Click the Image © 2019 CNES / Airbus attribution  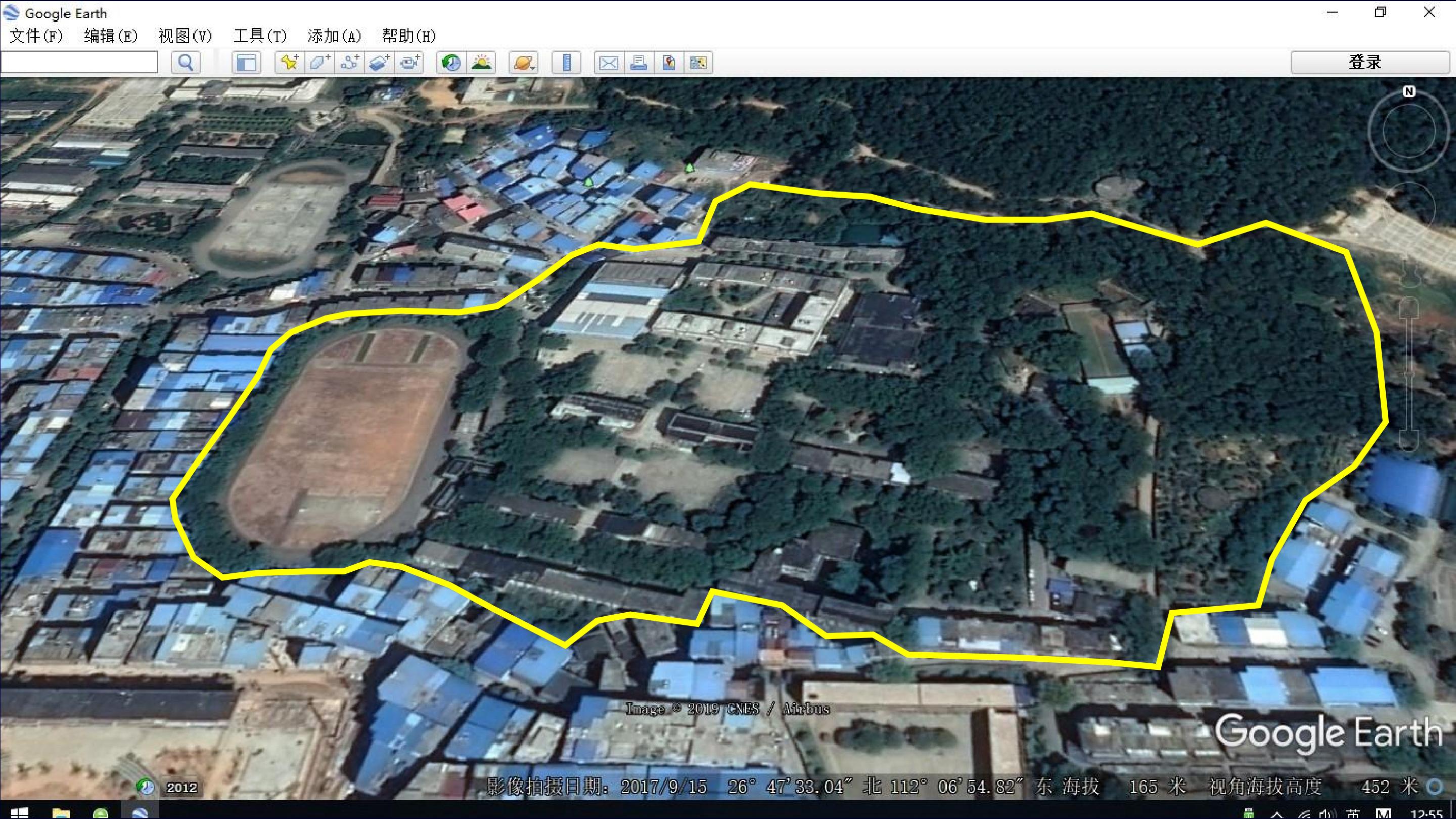pos(727,709)
